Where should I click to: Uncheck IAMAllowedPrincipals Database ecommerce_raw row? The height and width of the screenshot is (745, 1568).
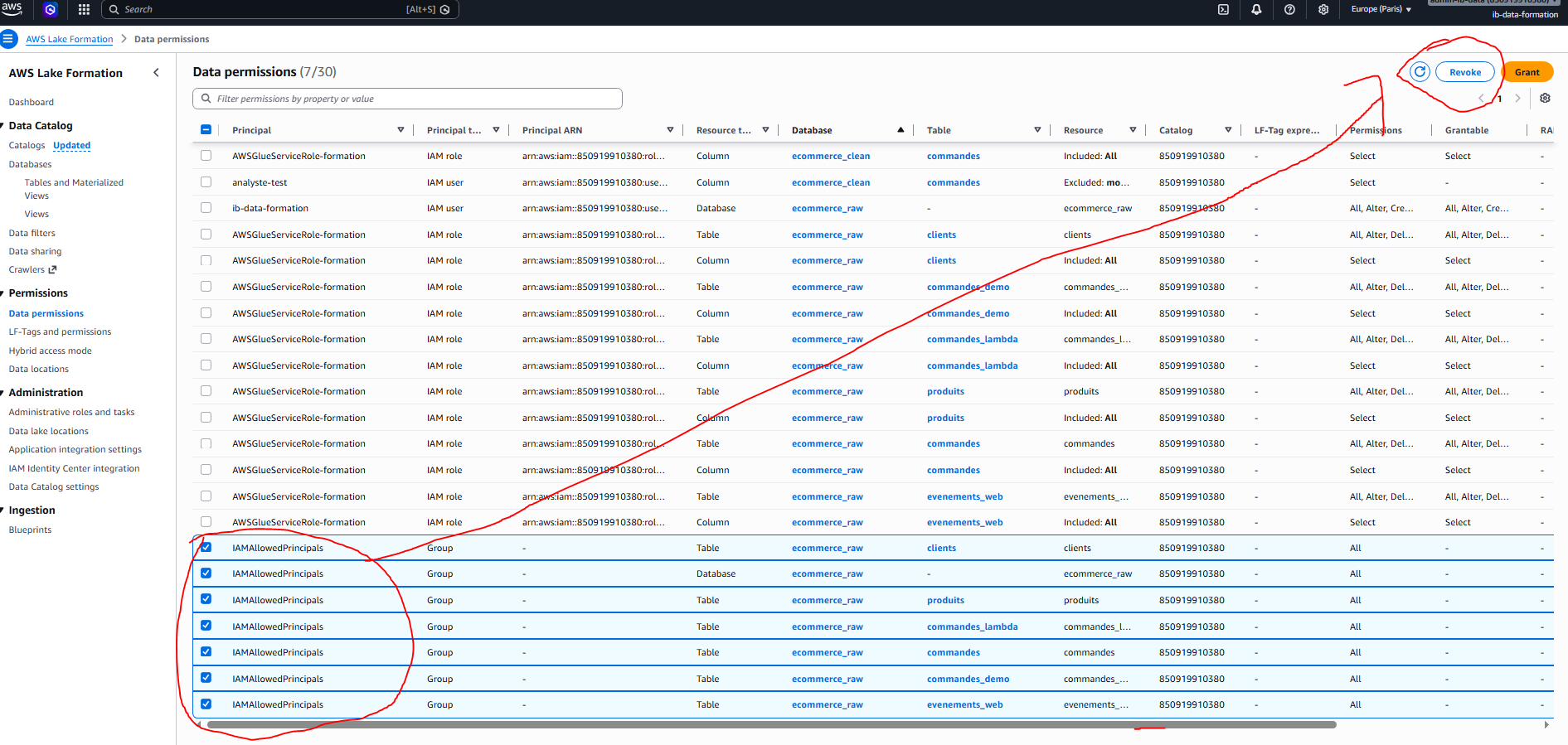[x=206, y=573]
